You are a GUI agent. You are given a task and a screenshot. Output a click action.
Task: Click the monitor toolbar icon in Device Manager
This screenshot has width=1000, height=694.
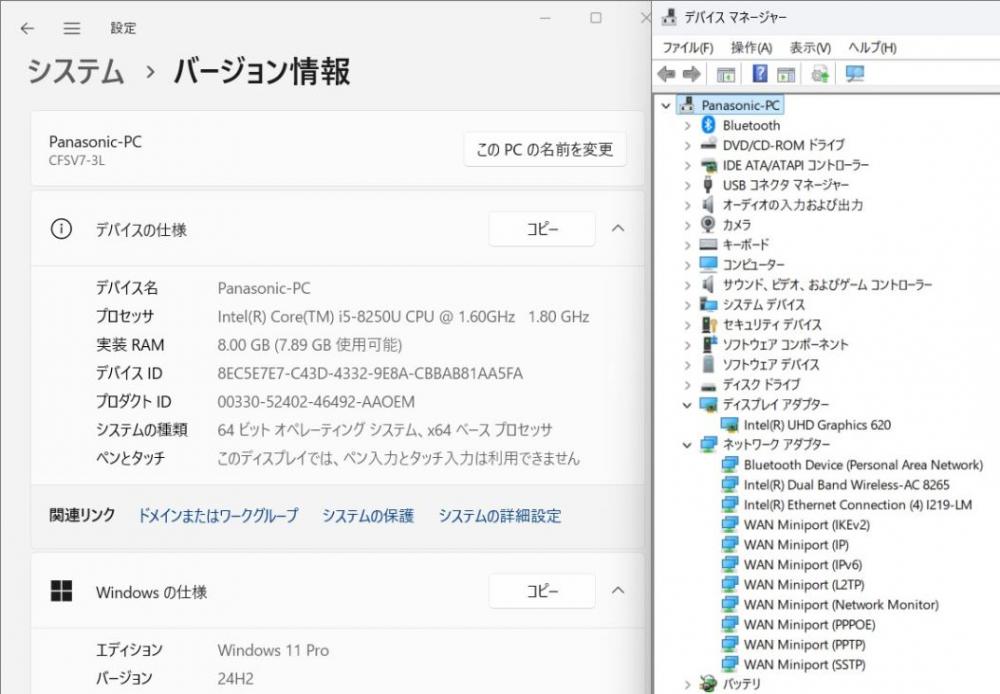tap(855, 74)
